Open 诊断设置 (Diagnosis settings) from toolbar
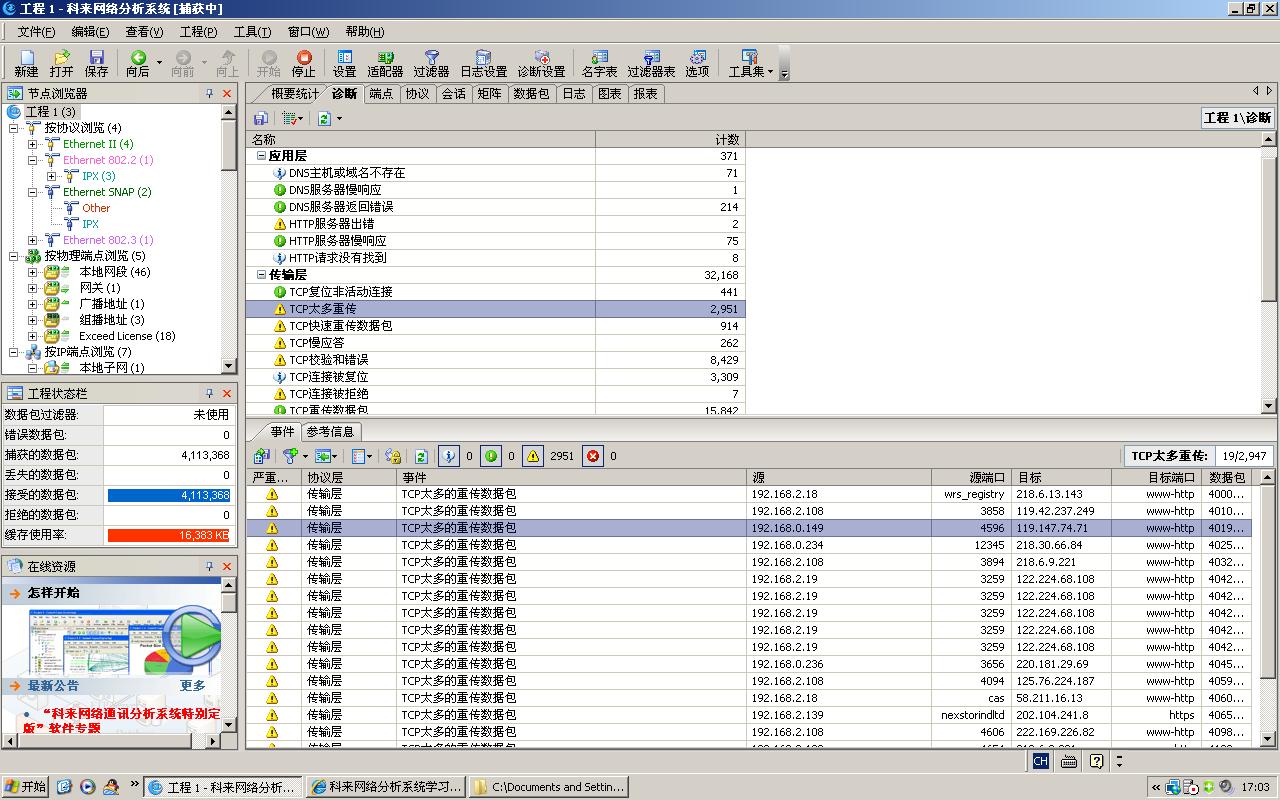The image size is (1280, 800). (541, 63)
